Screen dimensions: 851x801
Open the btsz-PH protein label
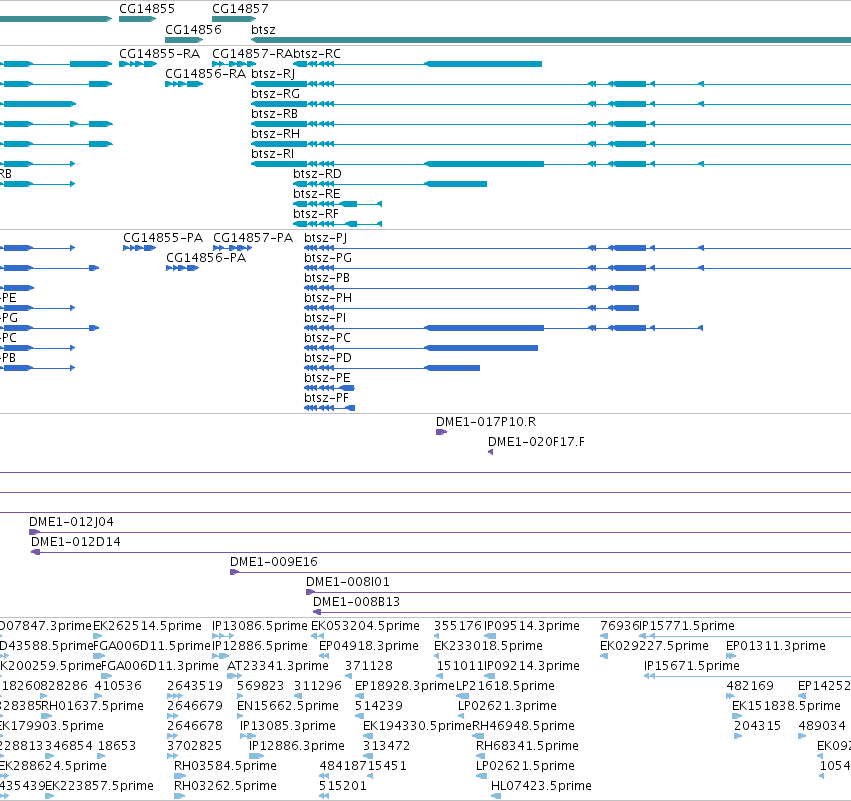328,298
